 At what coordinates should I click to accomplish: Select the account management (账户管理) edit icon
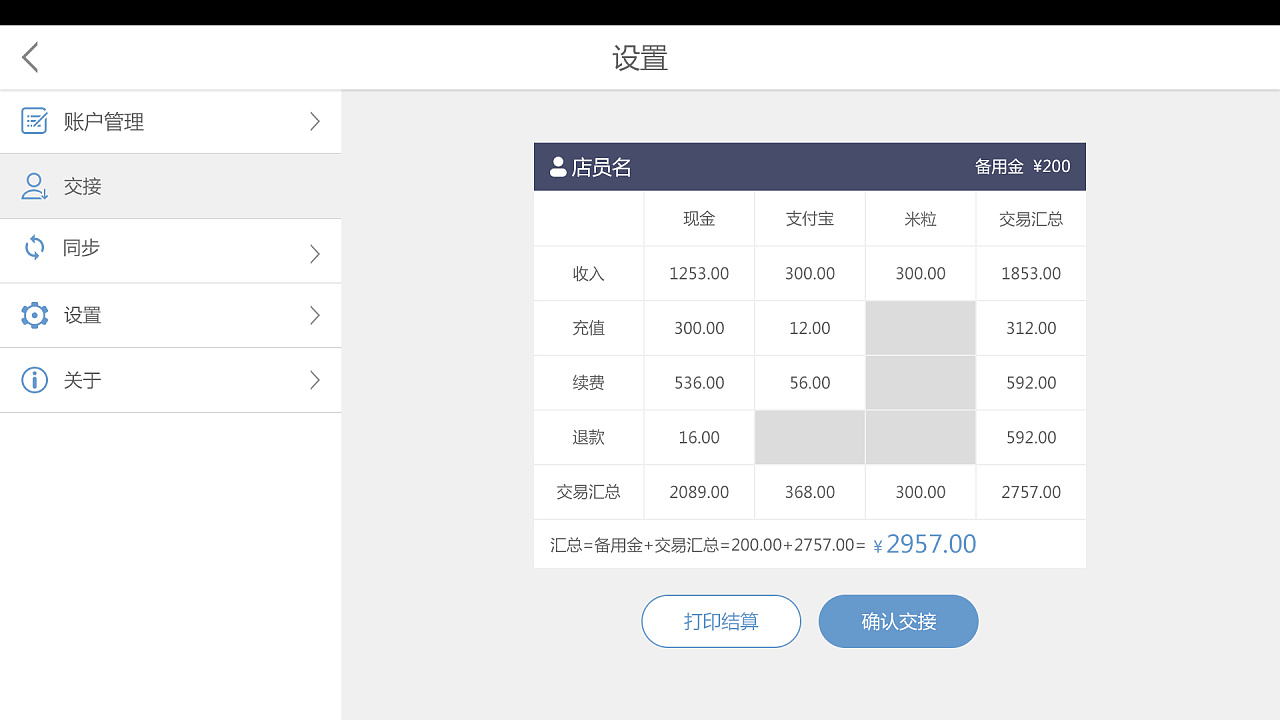34,121
